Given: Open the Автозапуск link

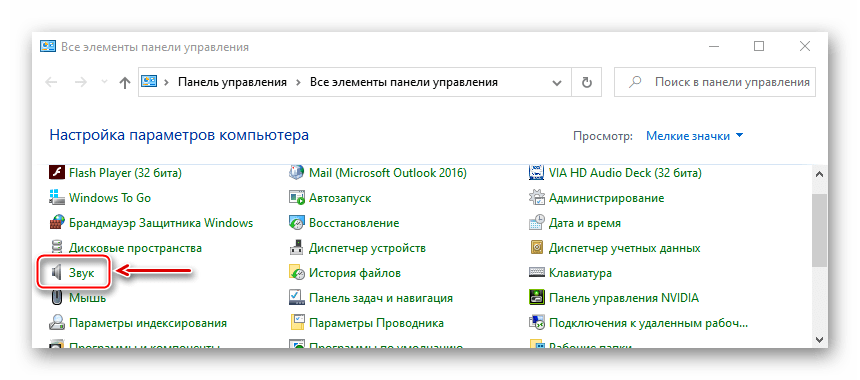Looking at the screenshot, I should point(340,198).
